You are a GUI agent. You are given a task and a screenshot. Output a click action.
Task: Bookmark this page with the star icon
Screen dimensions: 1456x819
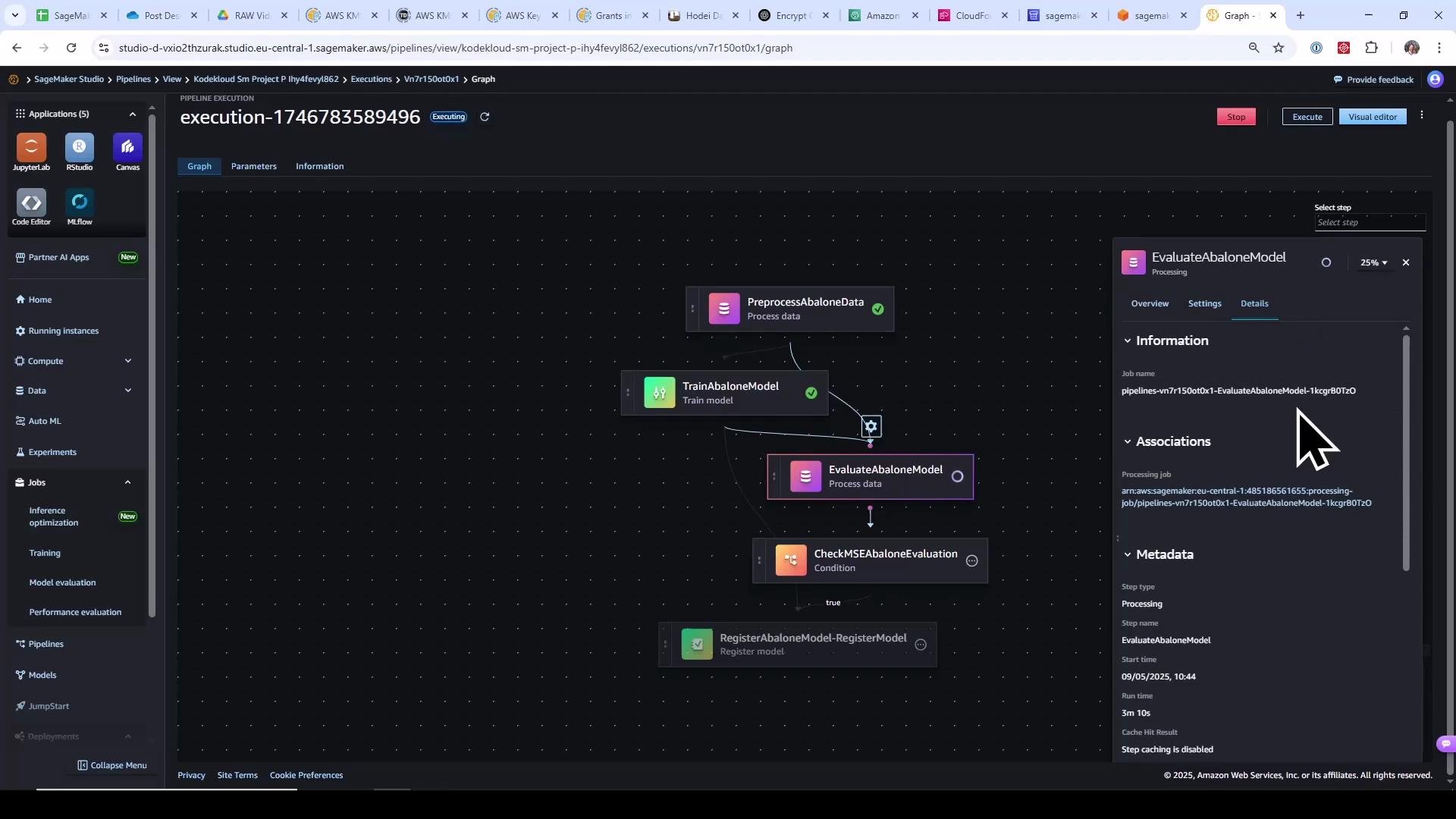[x=1279, y=48]
